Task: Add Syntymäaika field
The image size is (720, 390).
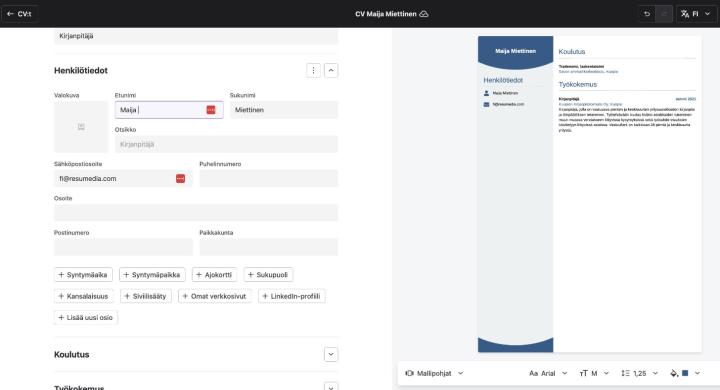Action: click(83, 275)
